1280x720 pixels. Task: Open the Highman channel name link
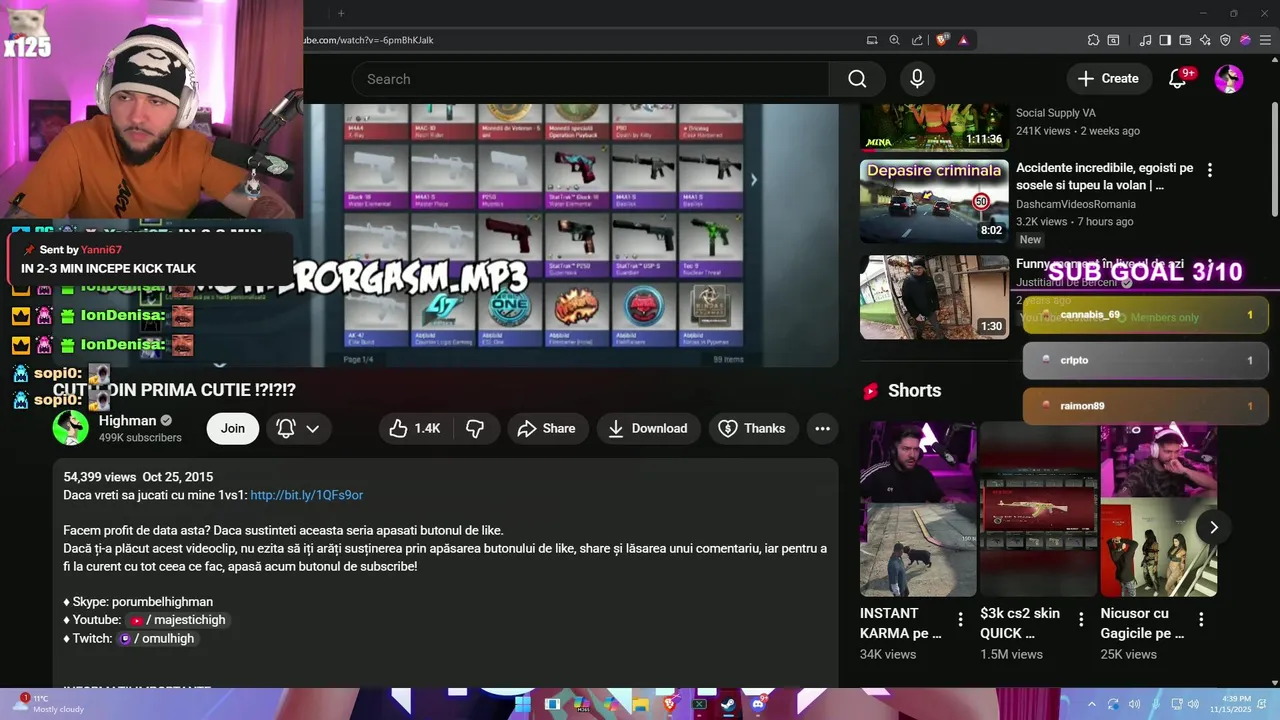pyautogui.click(x=127, y=420)
